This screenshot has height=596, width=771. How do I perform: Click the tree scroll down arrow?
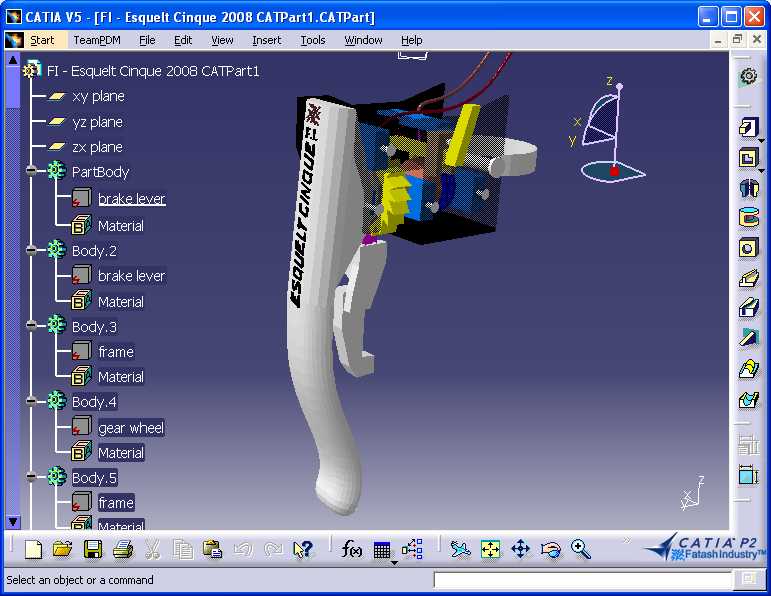(13, 521)
